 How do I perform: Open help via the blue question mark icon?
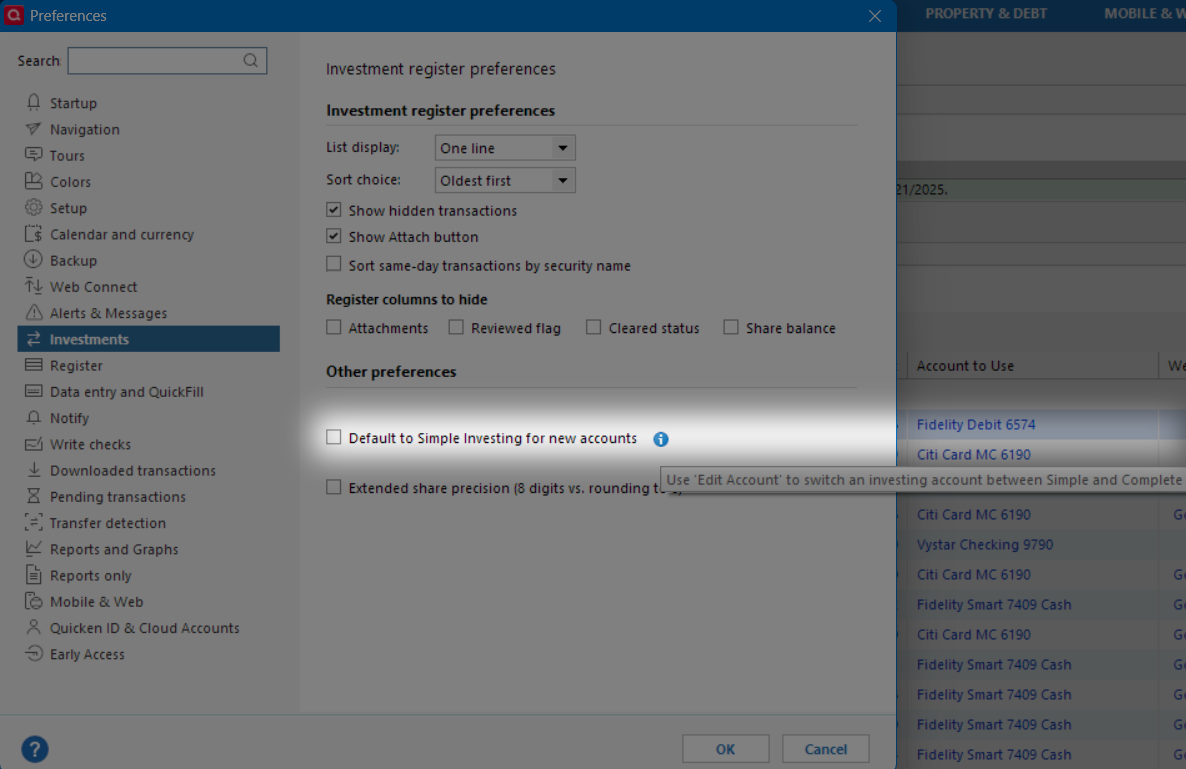35,749
